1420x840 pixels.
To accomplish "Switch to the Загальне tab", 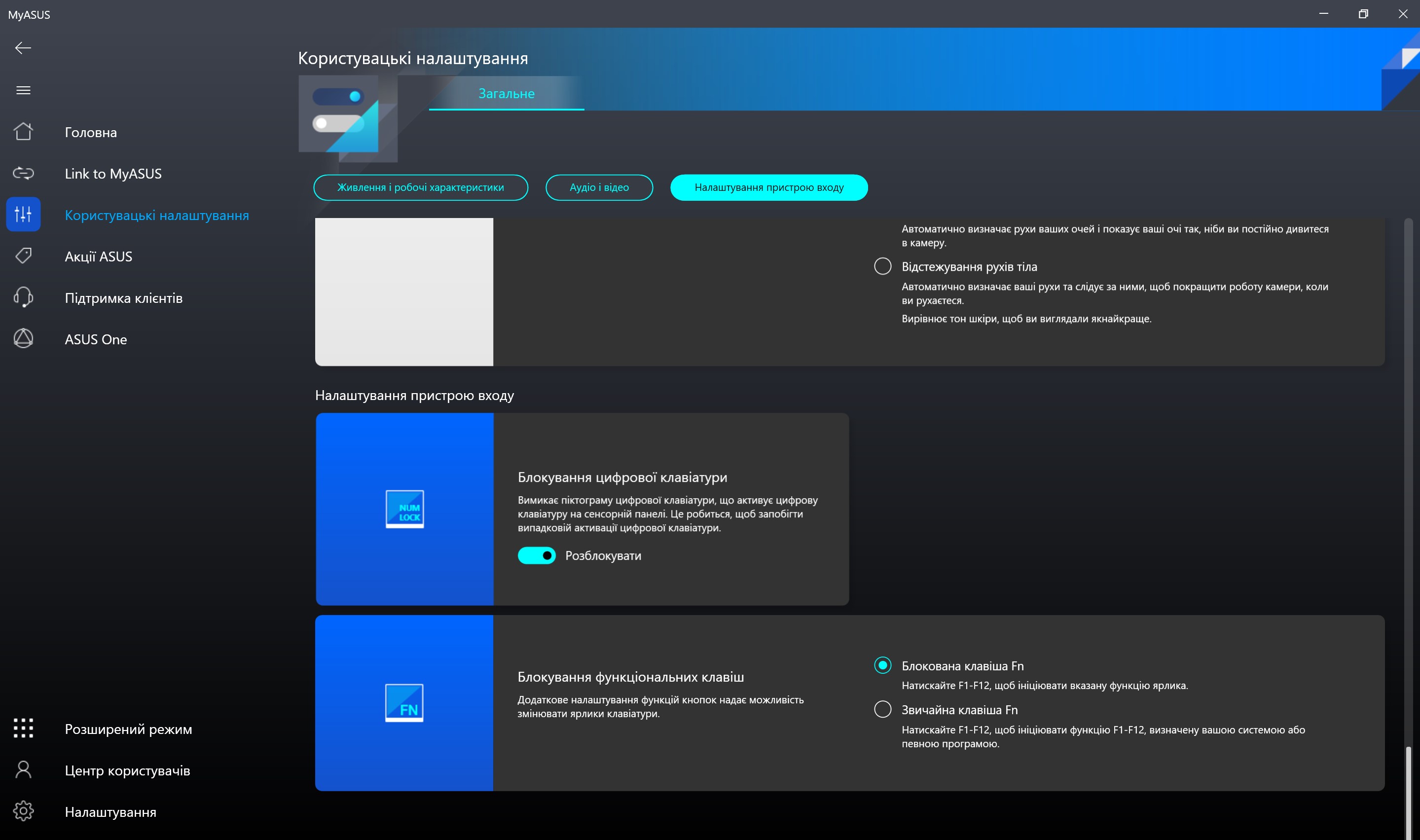I will pos(506,93).
